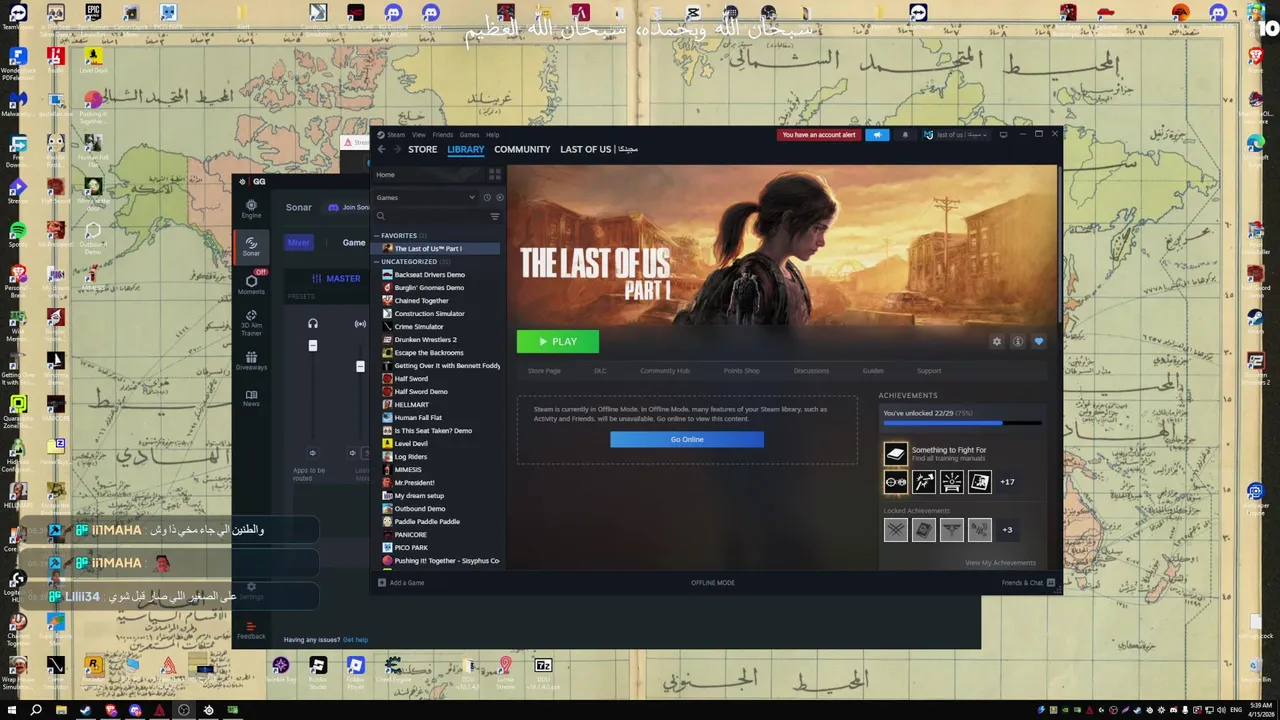Expand the Games filter dropdown
Screen dimensions: 1280x720
425,198
